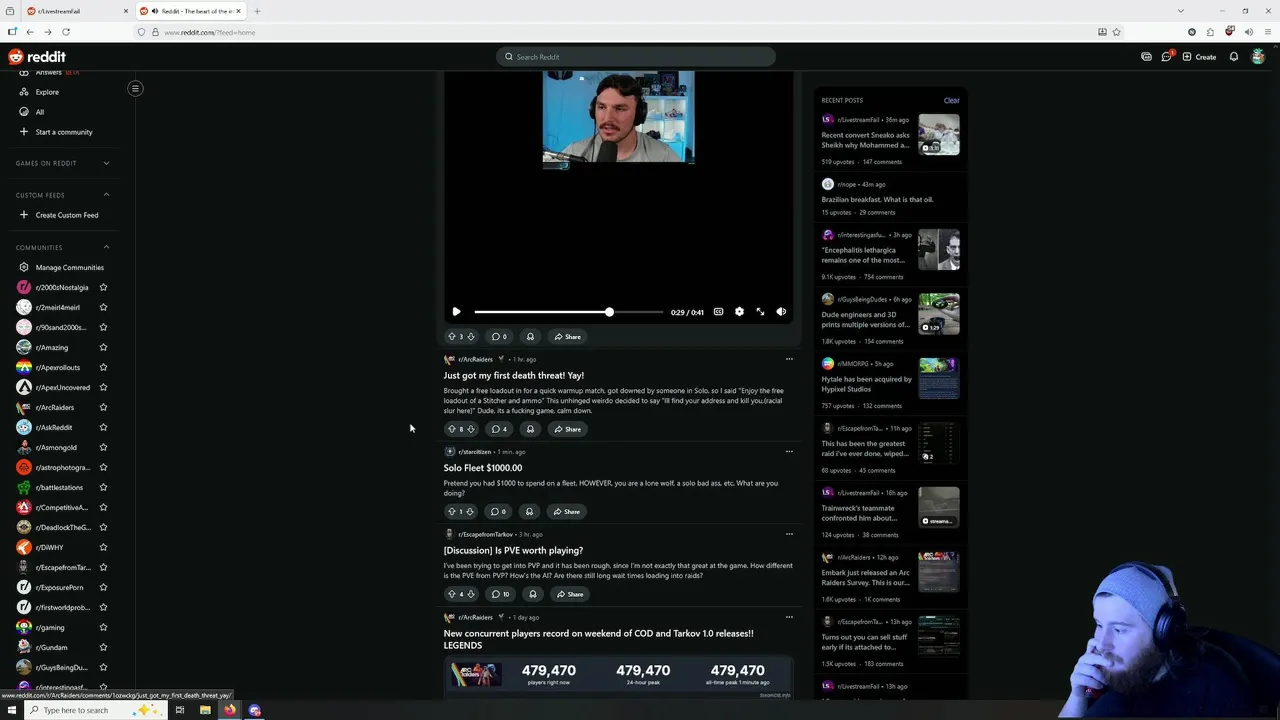The width and height of the screenshot is (1280, 720).
Task: Share the Solo Fleet post
Action: pyautogui.click(x=566, y=512)
